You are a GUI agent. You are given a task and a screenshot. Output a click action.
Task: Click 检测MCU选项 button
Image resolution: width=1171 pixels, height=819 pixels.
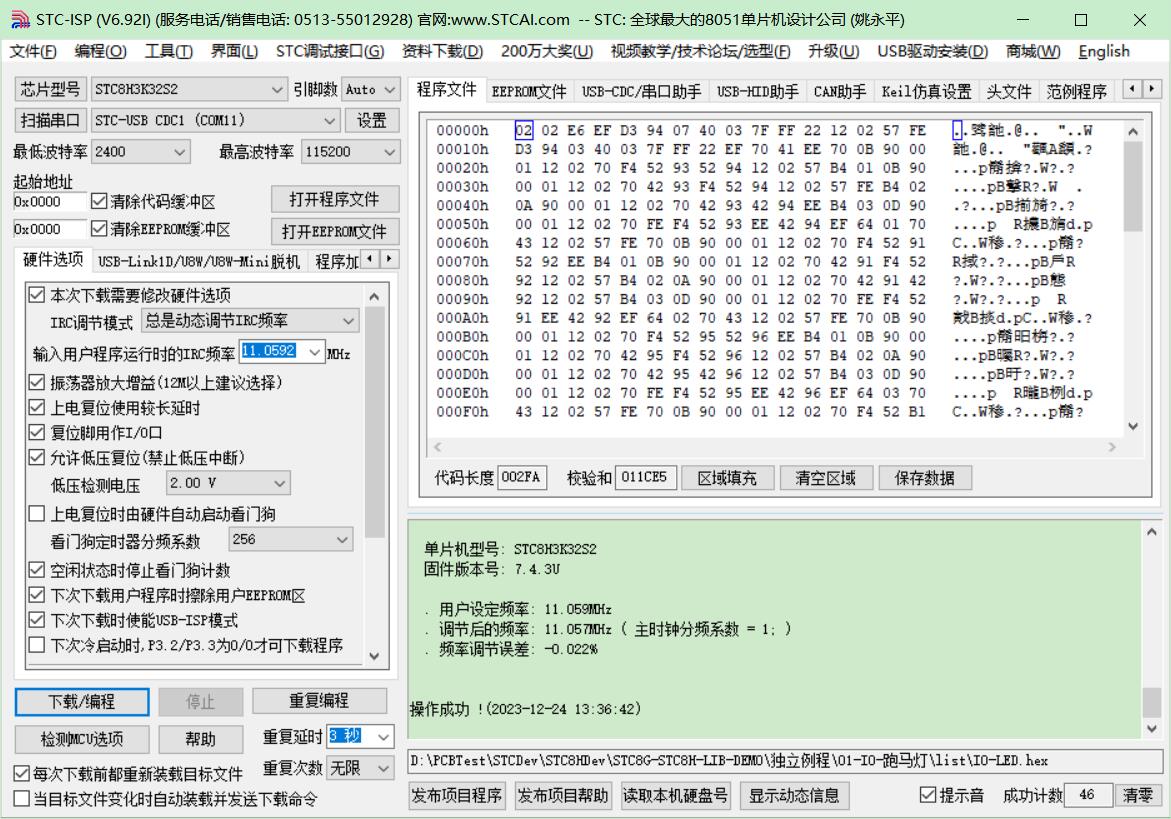coord(82,739)
